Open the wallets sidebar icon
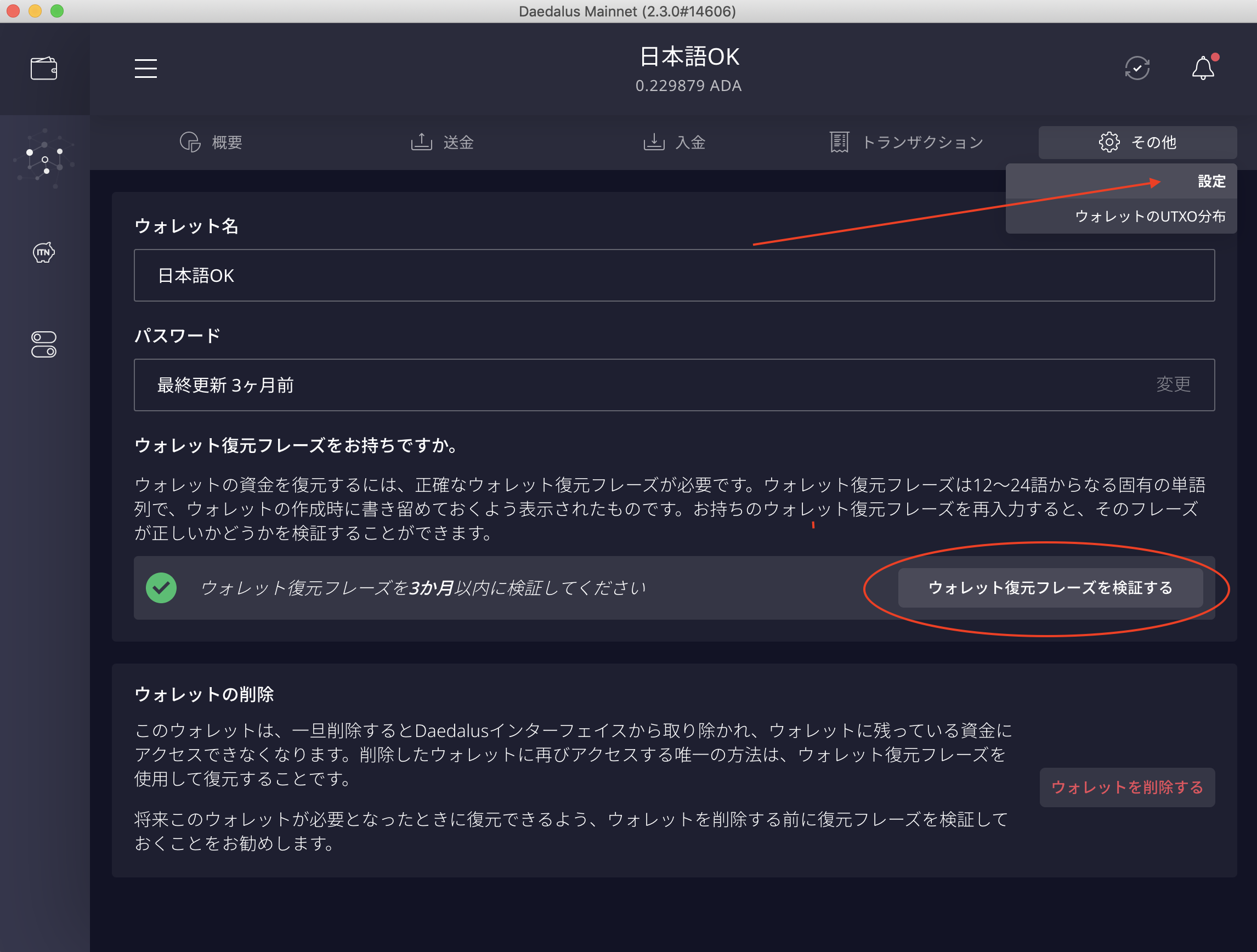This screenshot has height=952, width=1257. click(44, 69)
